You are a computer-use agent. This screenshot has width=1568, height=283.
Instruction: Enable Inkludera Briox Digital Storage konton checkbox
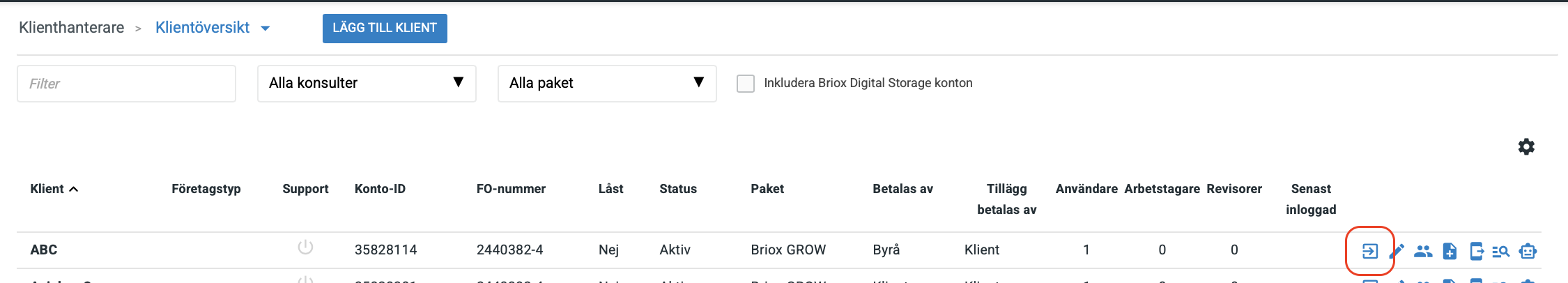click(746, 84)
